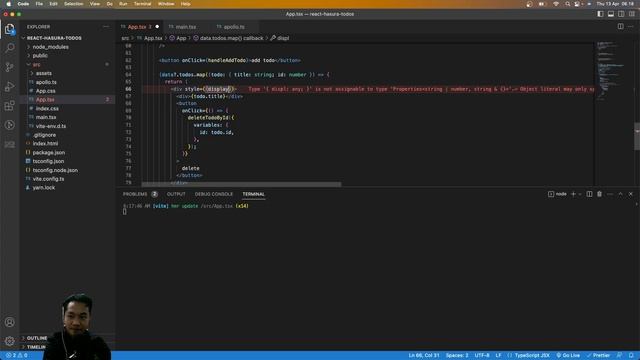Toggle Go Live server in status bar

click(568, 355)
